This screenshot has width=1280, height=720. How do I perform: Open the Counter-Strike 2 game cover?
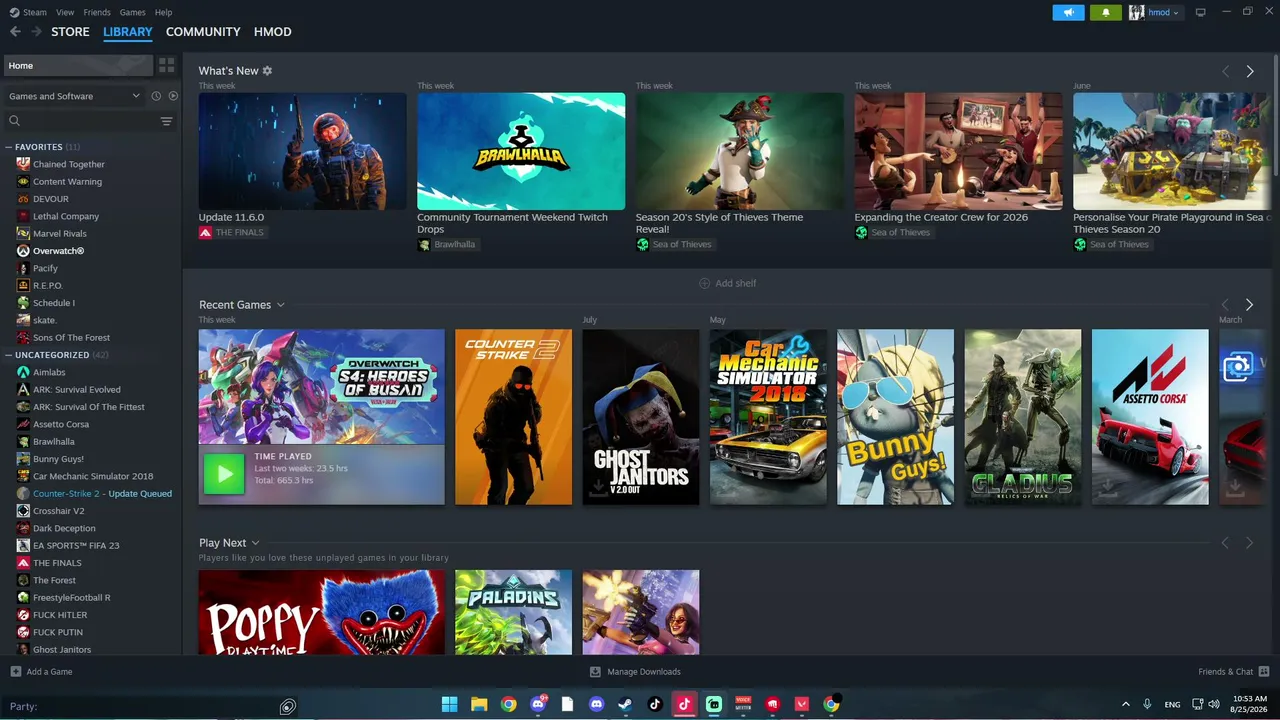pos(514,417)
